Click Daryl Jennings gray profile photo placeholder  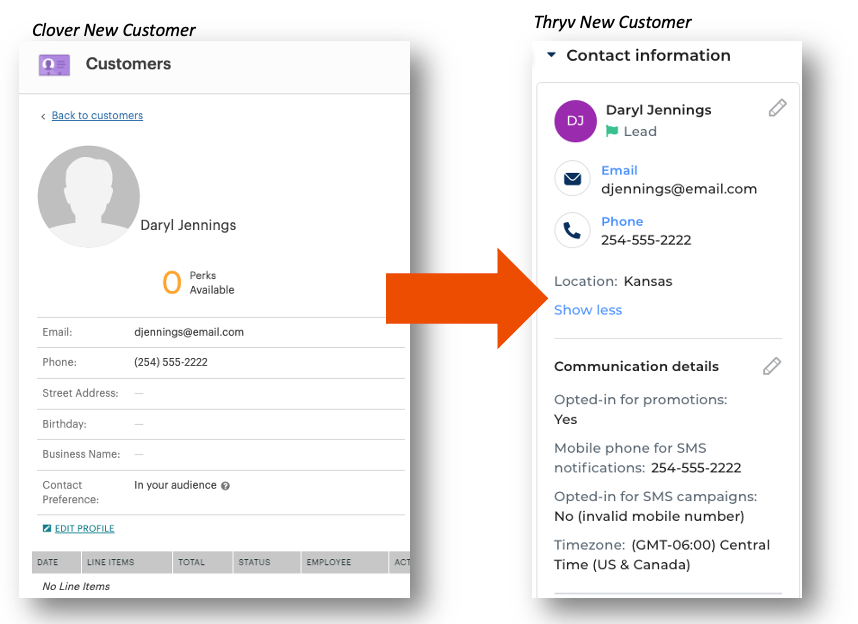tap(89, 197)
